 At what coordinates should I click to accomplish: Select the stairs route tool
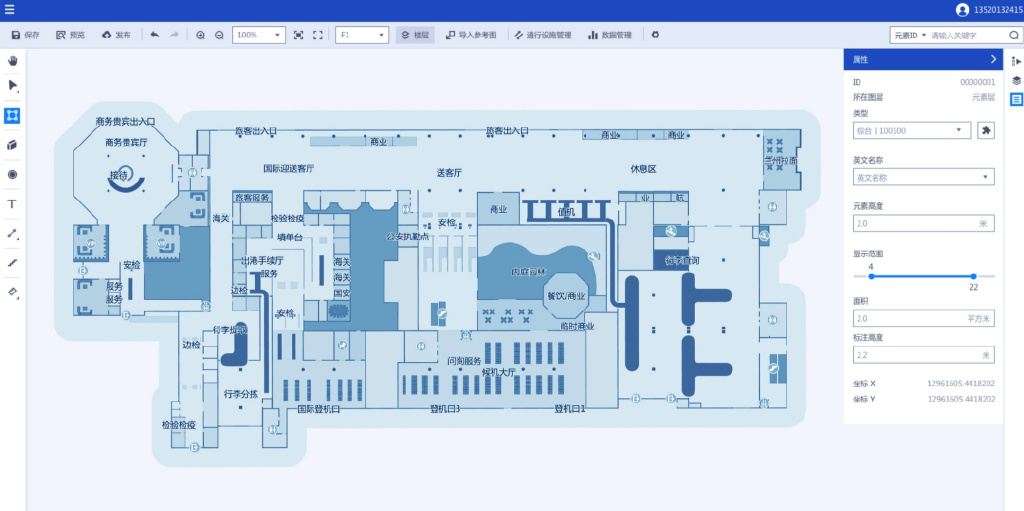point(12,263)
